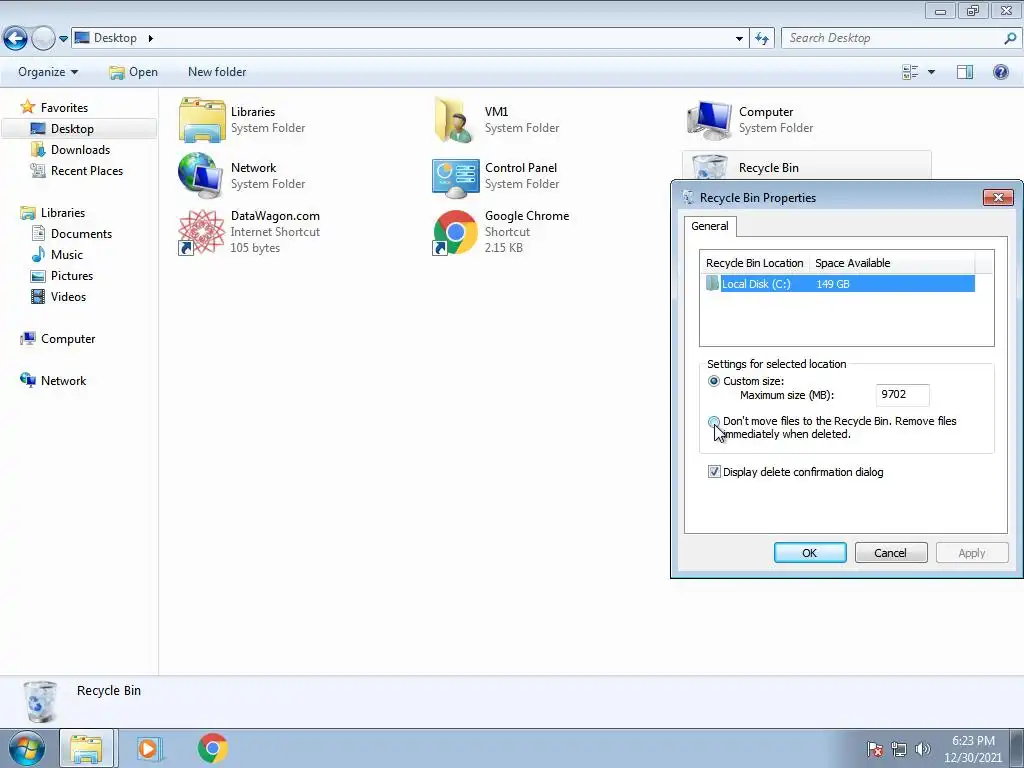The height and width of the screenshot is (768, 1024).
Task: Open Windows Media Player from taskbar
Action: [149, 748]
